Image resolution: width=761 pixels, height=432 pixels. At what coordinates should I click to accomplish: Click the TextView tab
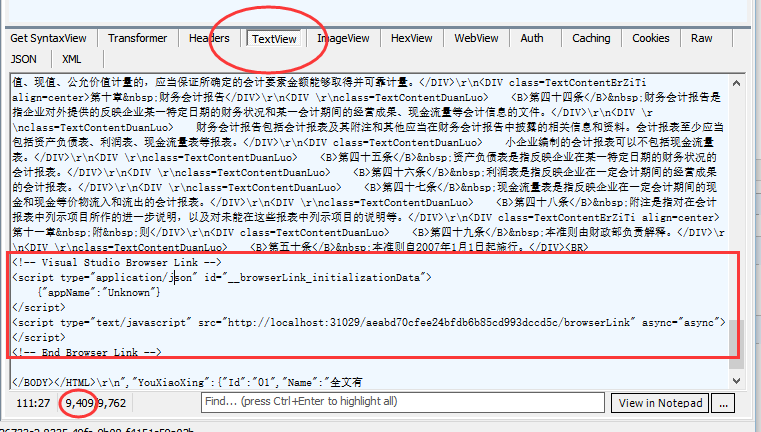click(274, 39)
